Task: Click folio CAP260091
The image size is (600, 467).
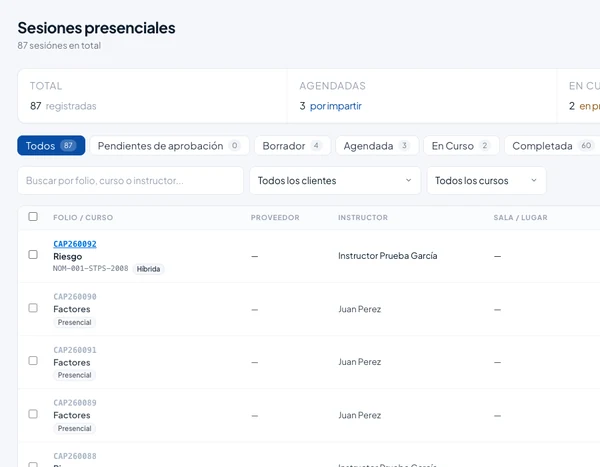Action: click(x=75, y=350)
